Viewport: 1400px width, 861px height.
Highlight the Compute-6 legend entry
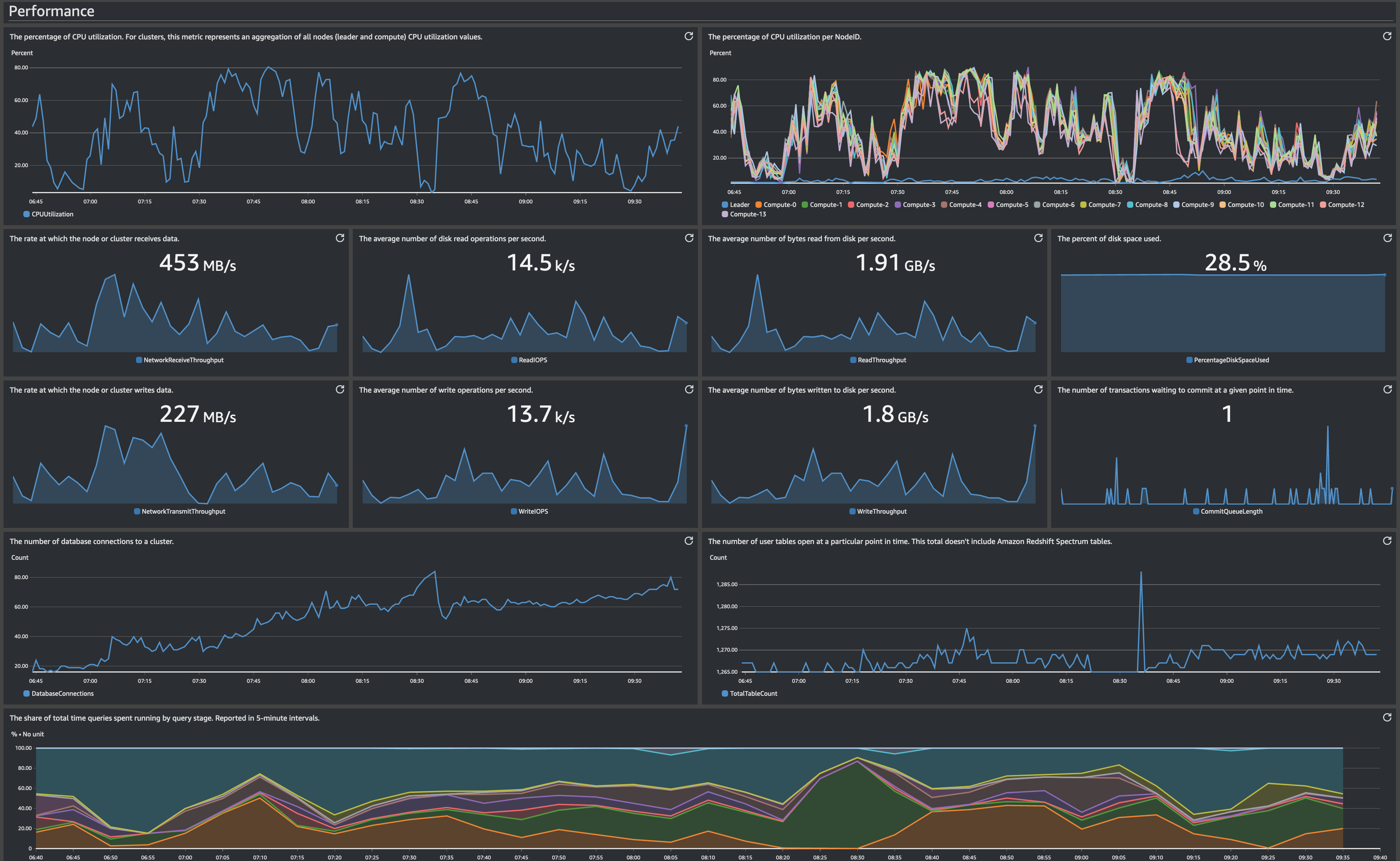coord(1054,205)
